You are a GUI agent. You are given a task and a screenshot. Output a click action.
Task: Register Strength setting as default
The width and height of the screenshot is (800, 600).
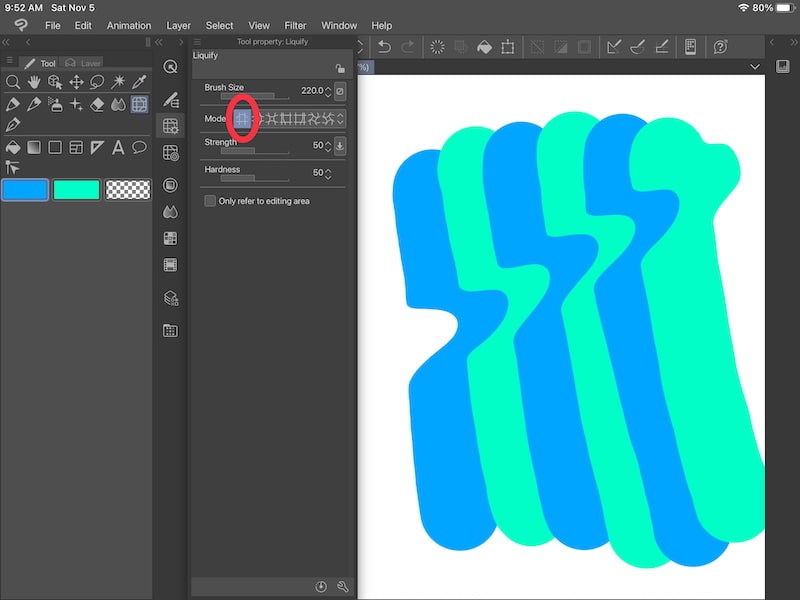[x=339, y=146]
